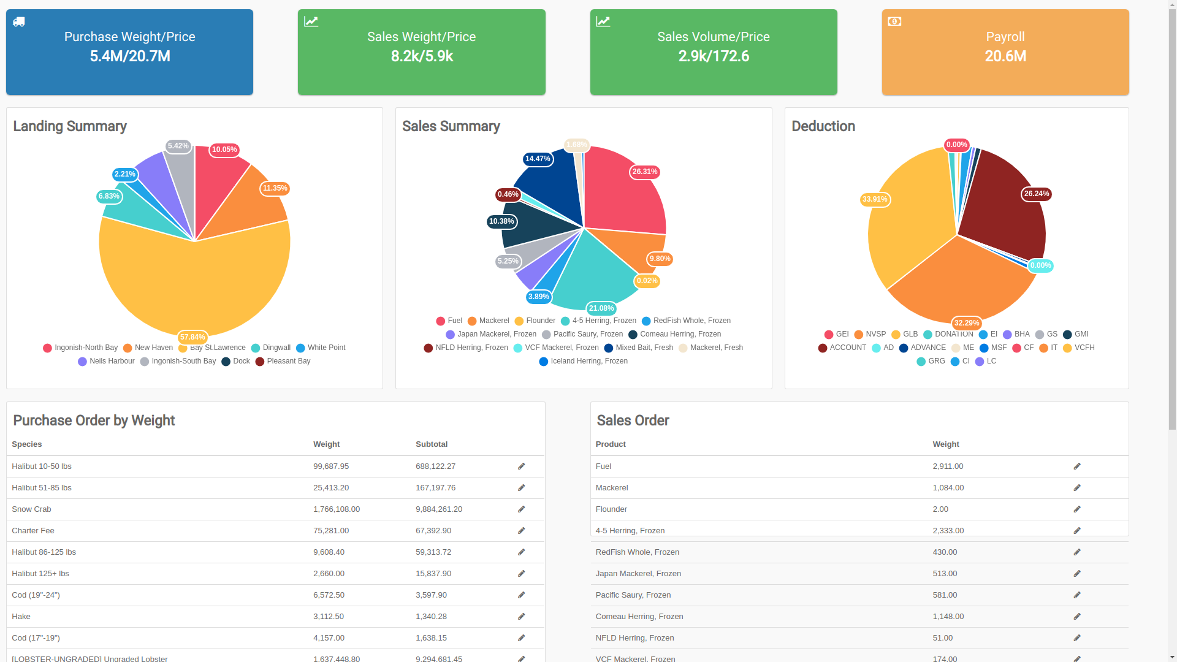Edit the Hake row in Purchase Order
Screen dimensions: 1177x662
coord(521,616)
